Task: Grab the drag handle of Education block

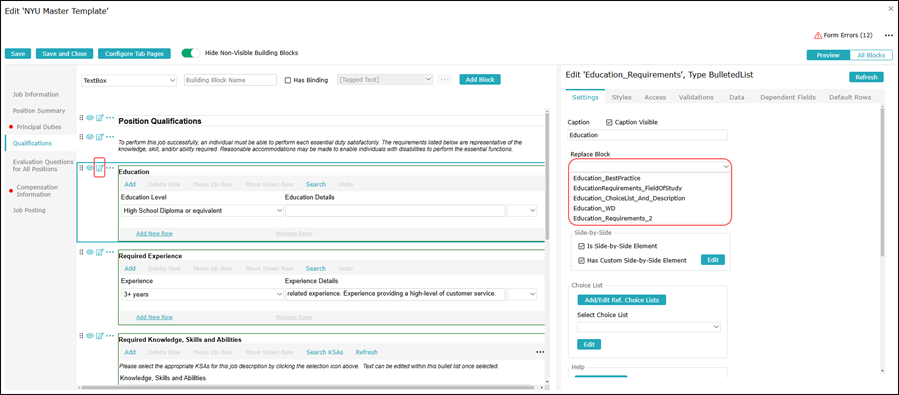Action: [81, 167]
